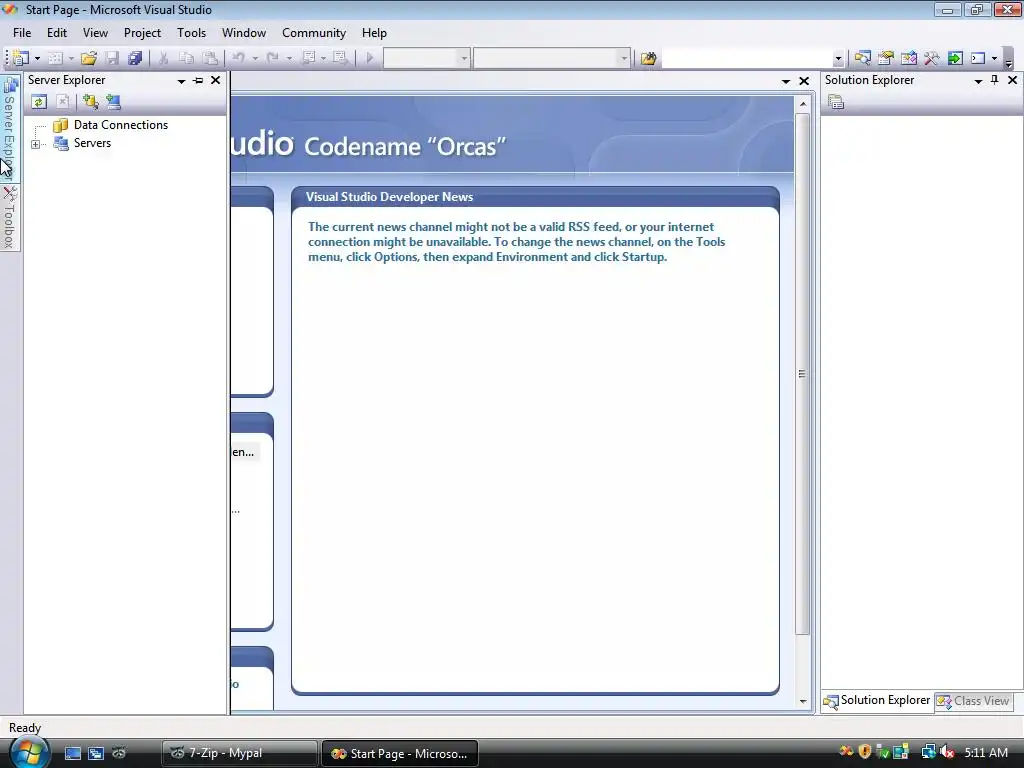Open the Solution Platforms combo box
This screenshot has width=1024, height=768.
pyautogui.click(x=552, y=58)
